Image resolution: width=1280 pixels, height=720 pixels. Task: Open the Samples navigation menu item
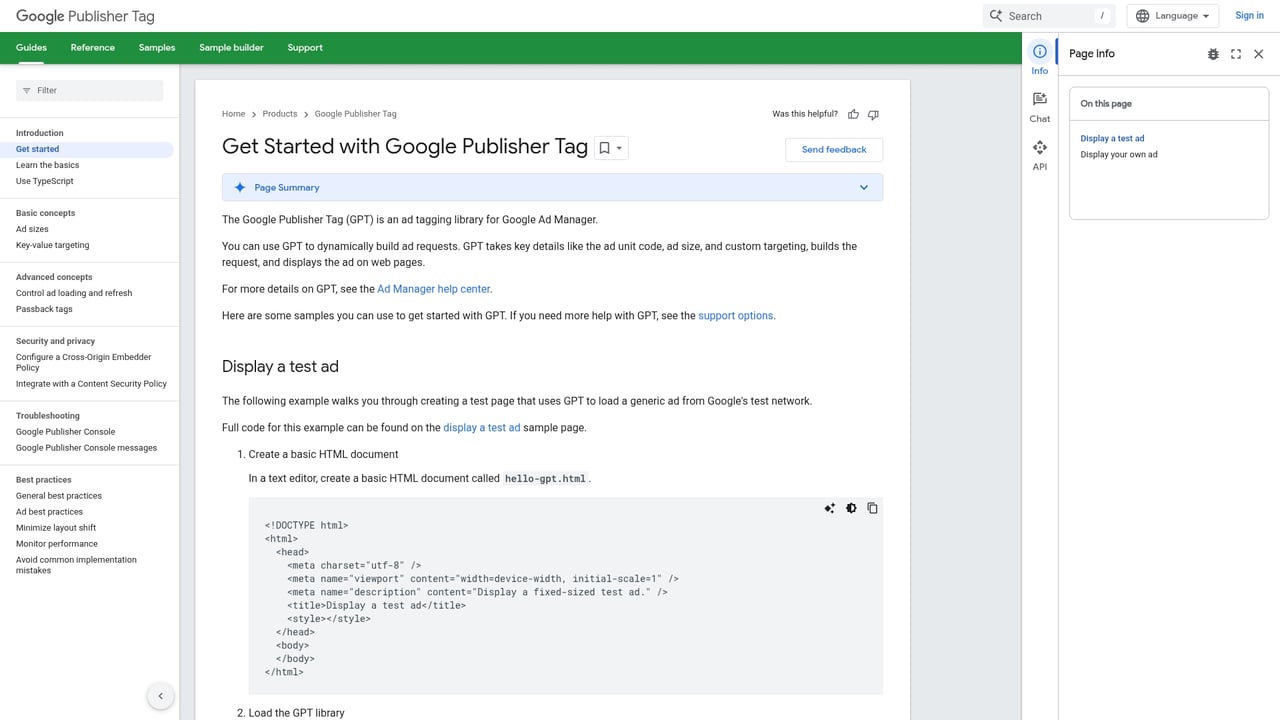(x=156, y=47)
